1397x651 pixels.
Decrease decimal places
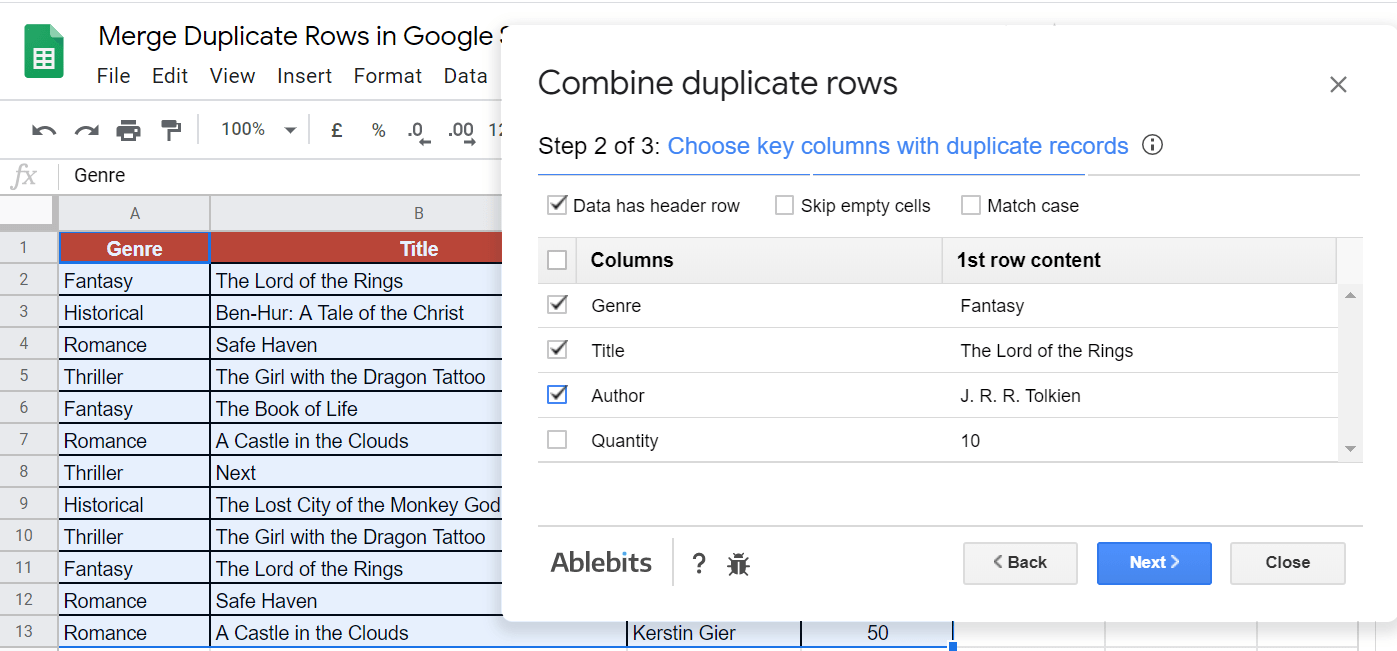(419, 130)
